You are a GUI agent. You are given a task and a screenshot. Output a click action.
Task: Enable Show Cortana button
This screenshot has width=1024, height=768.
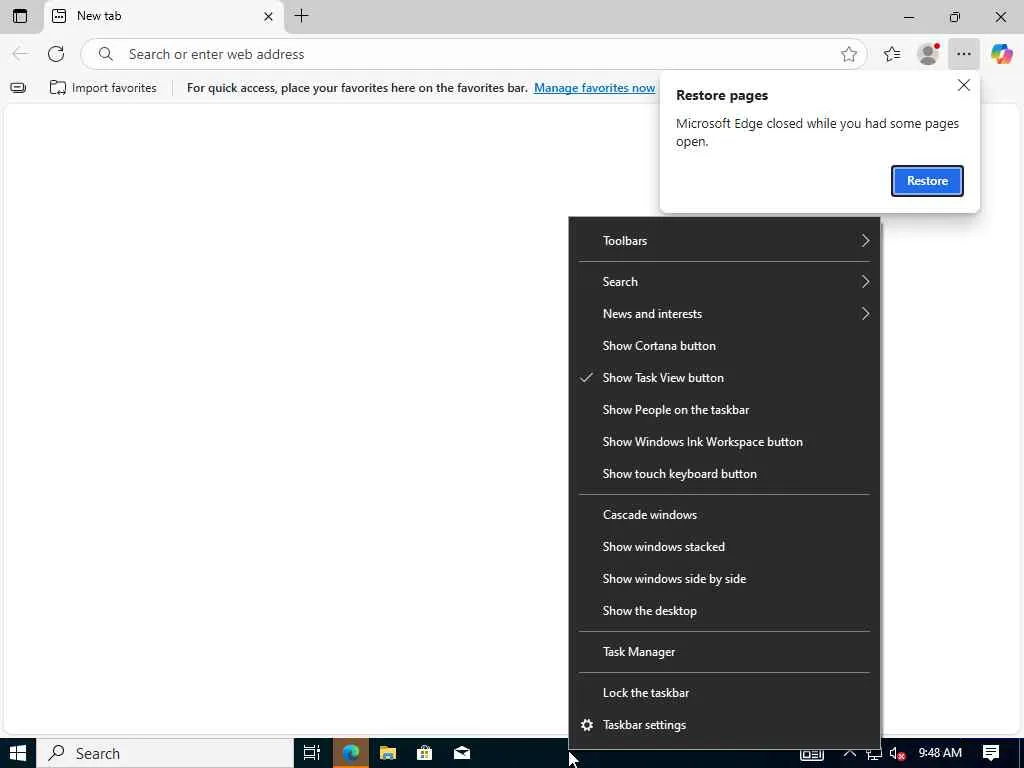(x=724, y=345)
